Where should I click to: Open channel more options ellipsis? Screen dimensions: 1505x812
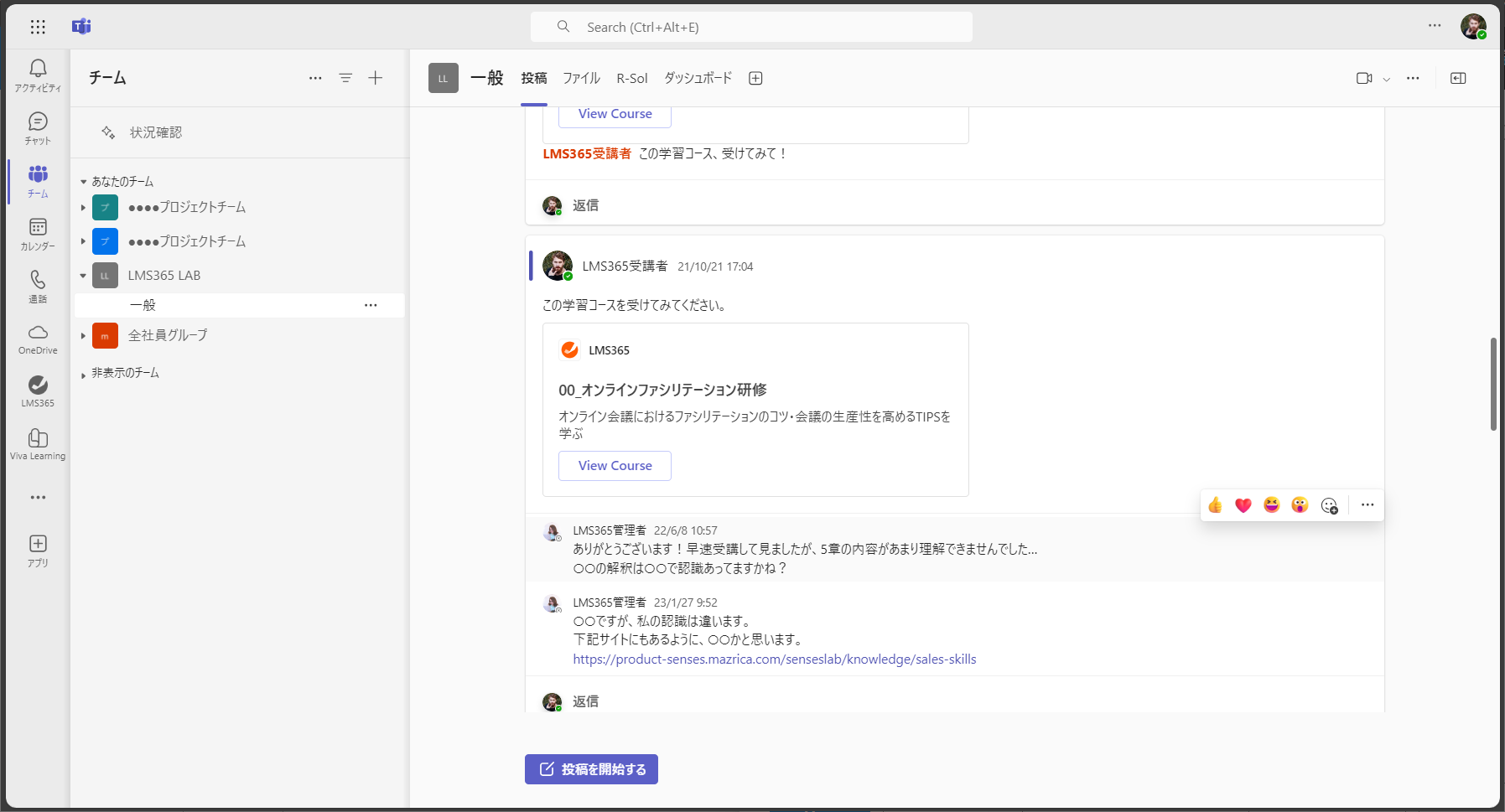coord(1413,78)
